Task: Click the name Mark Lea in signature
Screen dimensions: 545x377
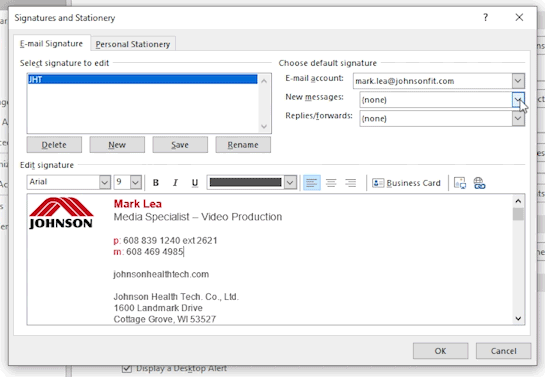Action: tap(138, 204)
